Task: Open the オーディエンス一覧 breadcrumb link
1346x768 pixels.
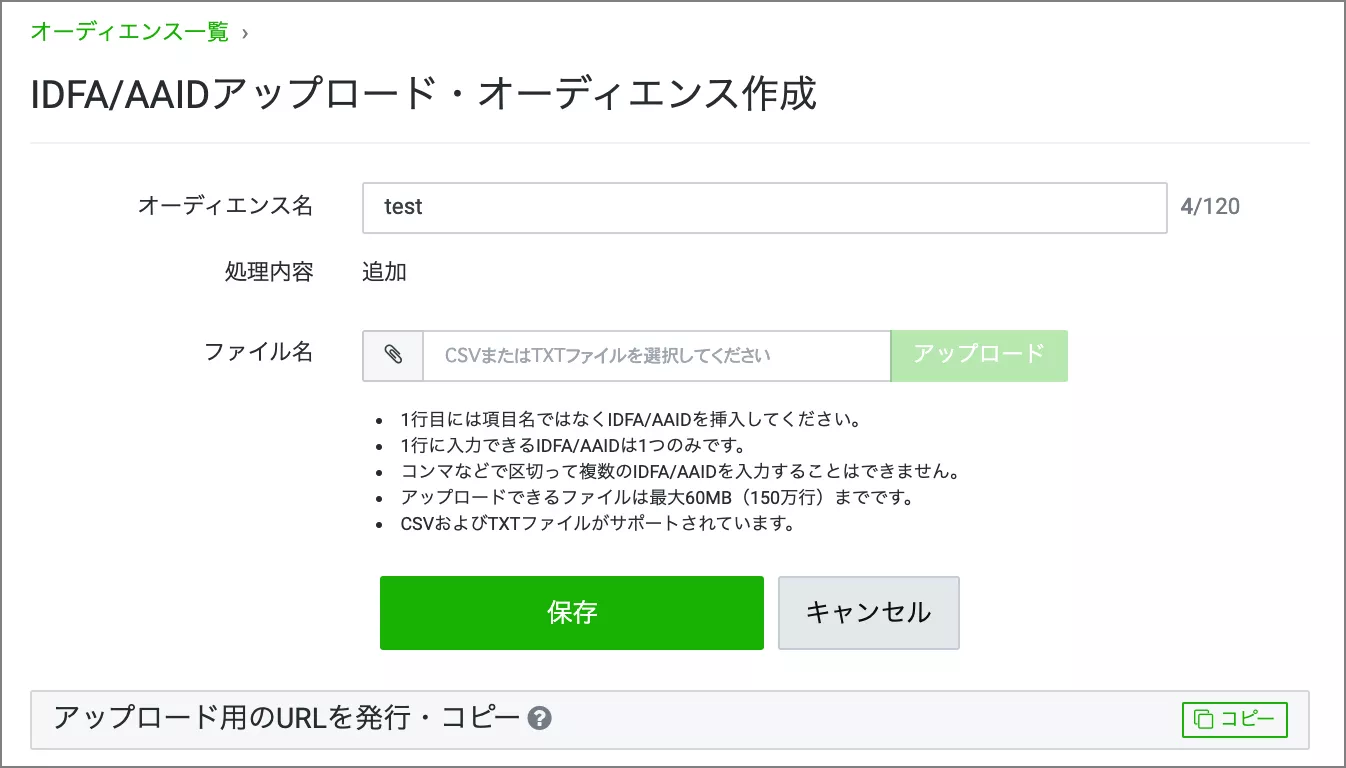Action: pos(129,32)
